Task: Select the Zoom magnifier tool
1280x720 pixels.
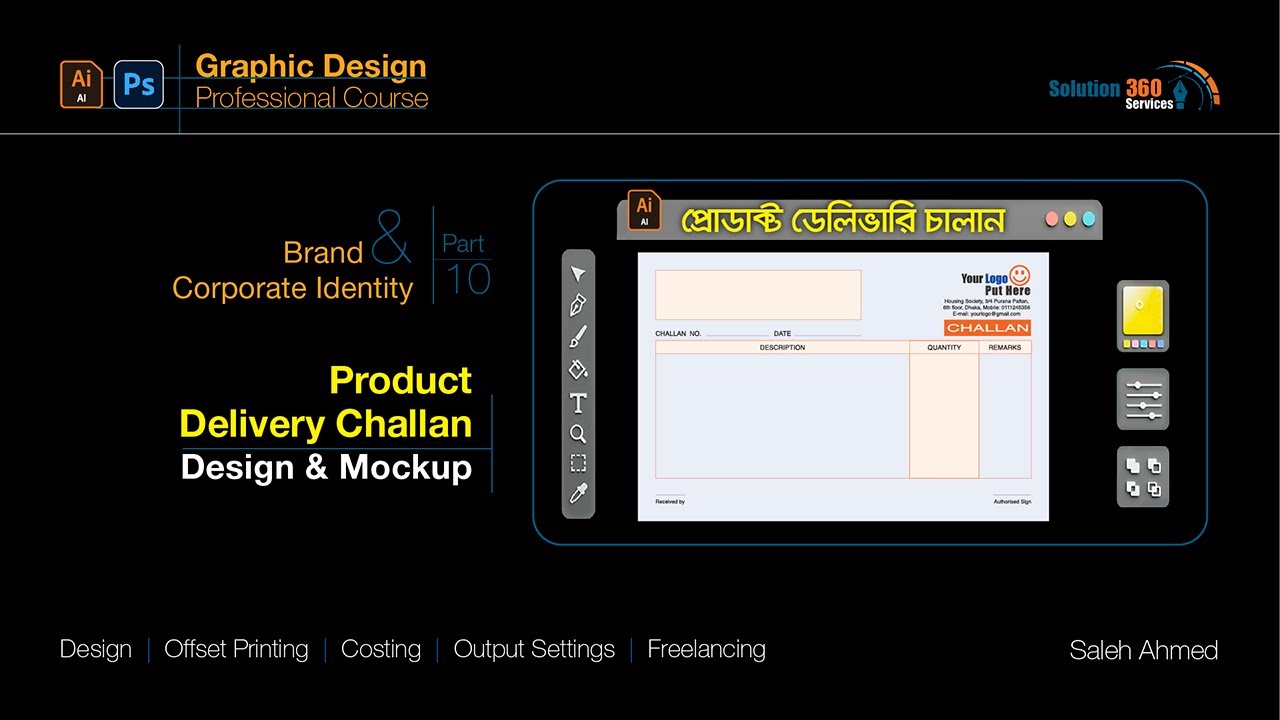Action: [x=578, y=434]
